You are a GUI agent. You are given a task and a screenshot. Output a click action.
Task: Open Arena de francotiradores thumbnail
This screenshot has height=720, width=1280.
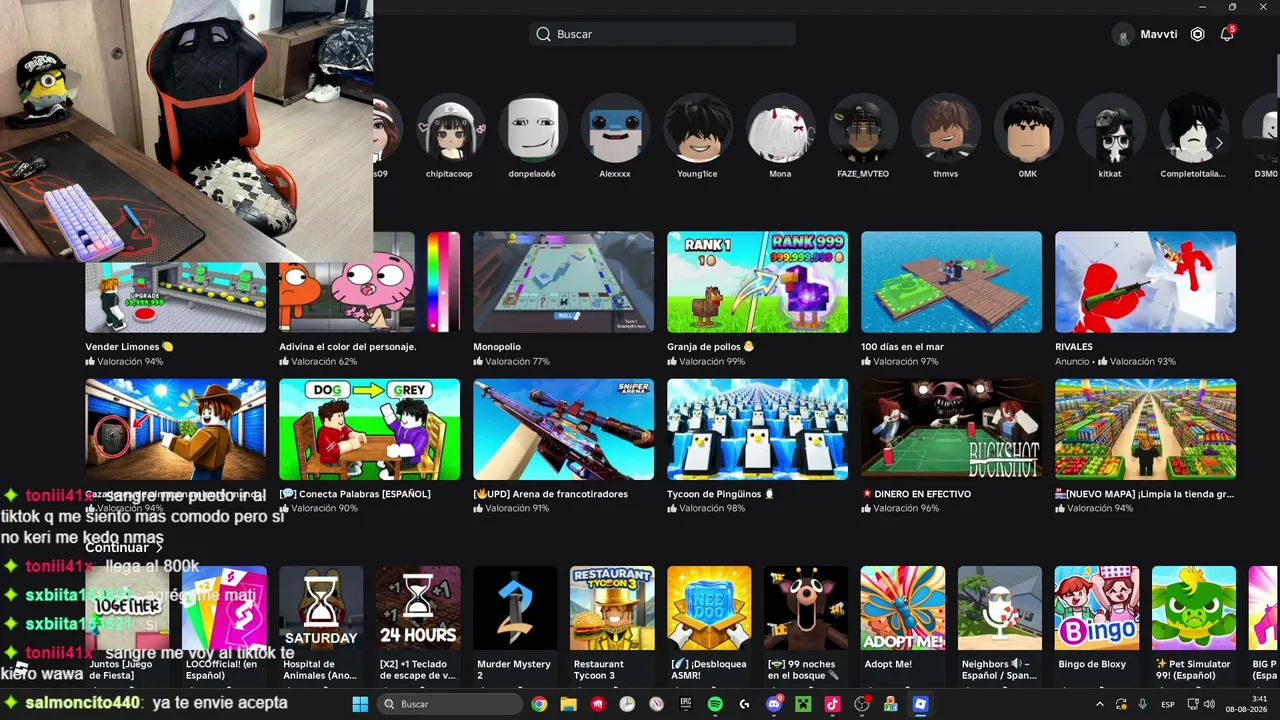(563, 429)
